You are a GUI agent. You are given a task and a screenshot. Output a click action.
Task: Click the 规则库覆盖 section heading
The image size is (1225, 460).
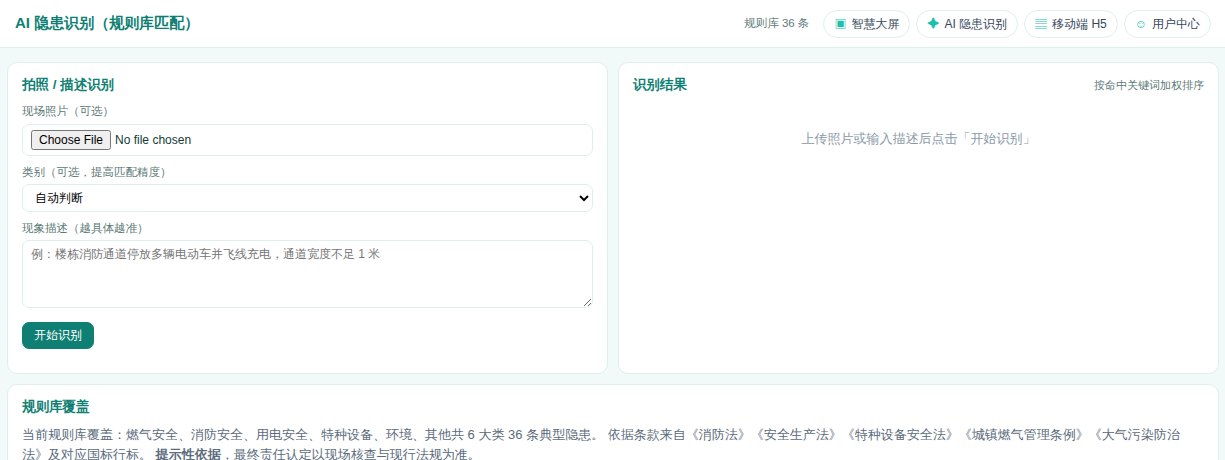coord(56,406)
